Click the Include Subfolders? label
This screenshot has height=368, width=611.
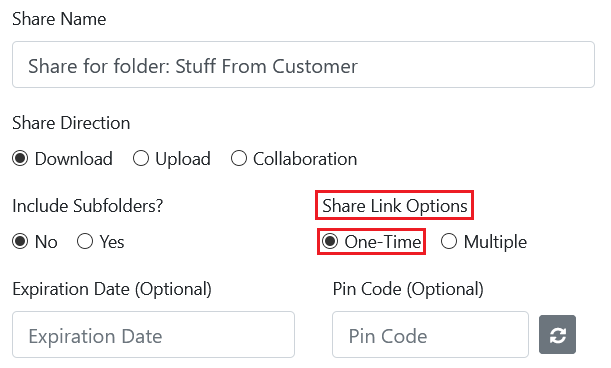click(88, 206)
